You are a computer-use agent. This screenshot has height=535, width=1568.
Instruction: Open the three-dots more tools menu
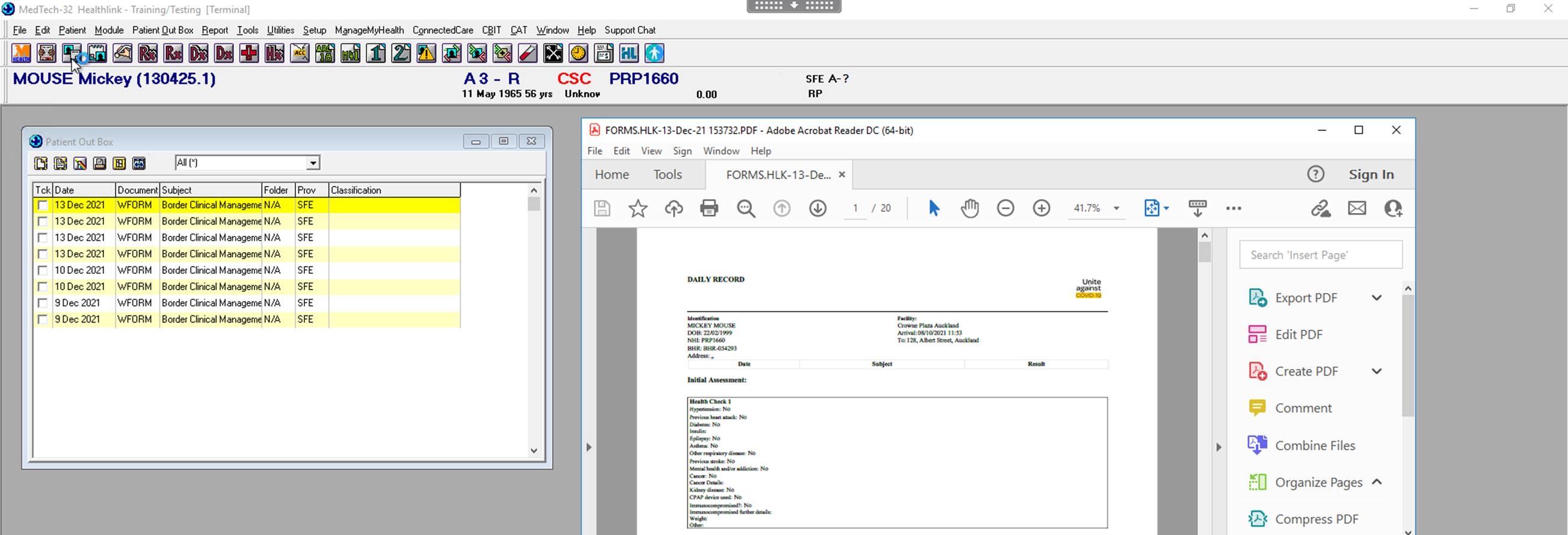(x=1233, y=208)
